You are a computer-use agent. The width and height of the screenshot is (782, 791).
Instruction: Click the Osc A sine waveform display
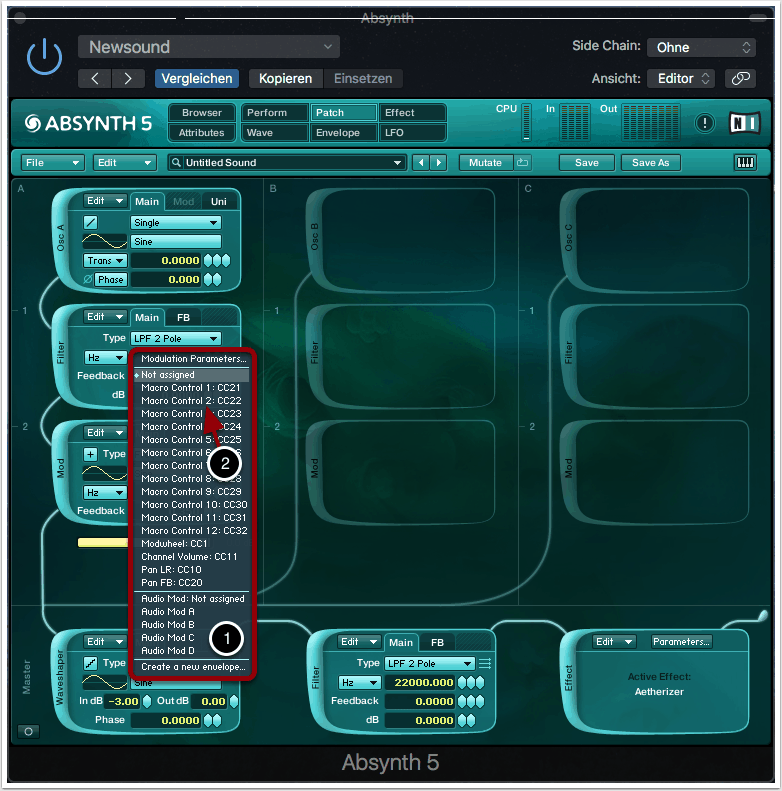click(x=104, y=241)
